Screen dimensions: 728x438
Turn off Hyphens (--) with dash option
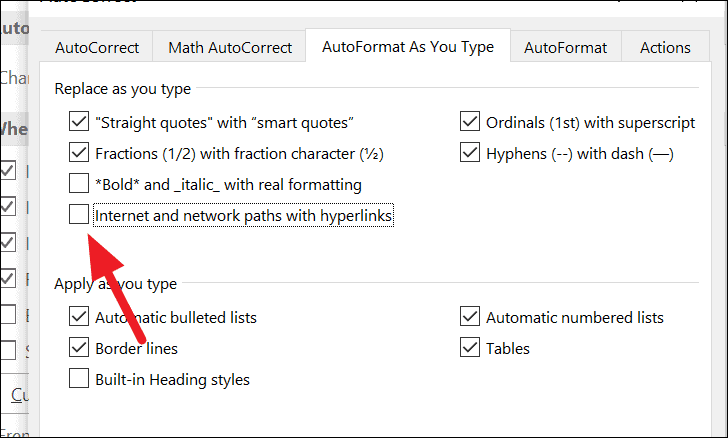click(x=470, y=153)
